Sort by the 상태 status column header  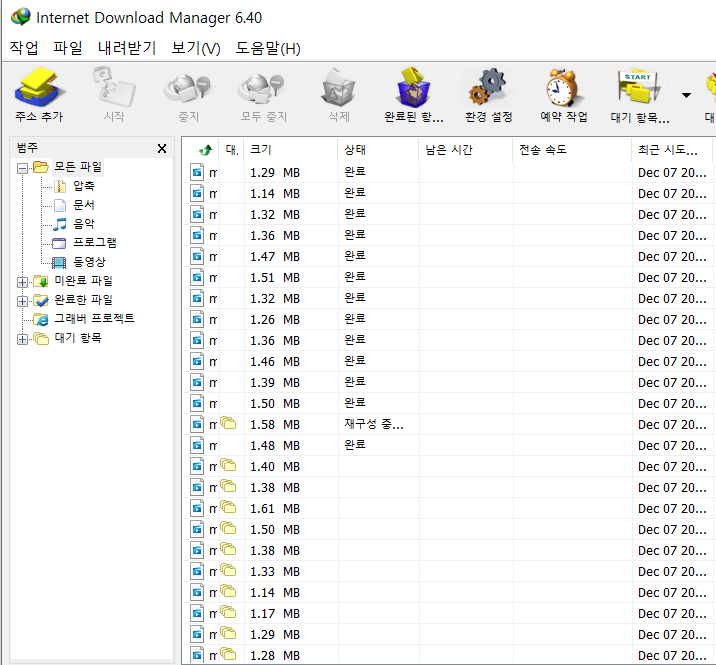click(x=379, y=149)
